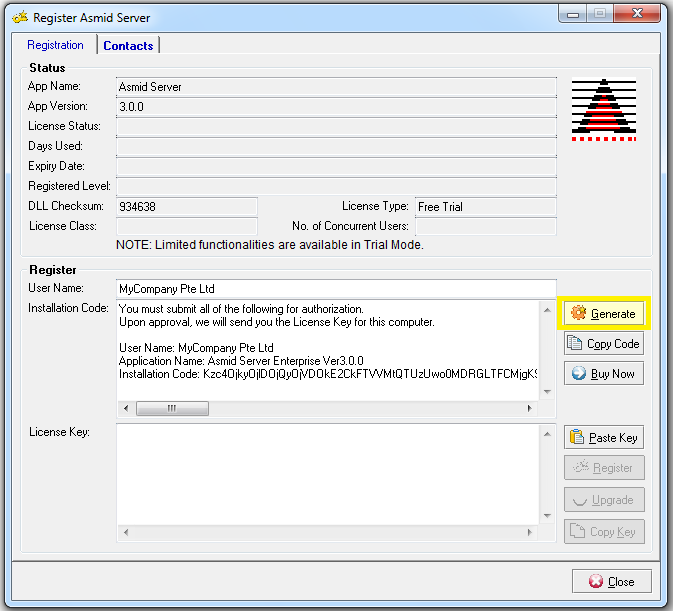
Task: Click the horizontal scrollbar thumb in Installation Code
Action: 172,408
